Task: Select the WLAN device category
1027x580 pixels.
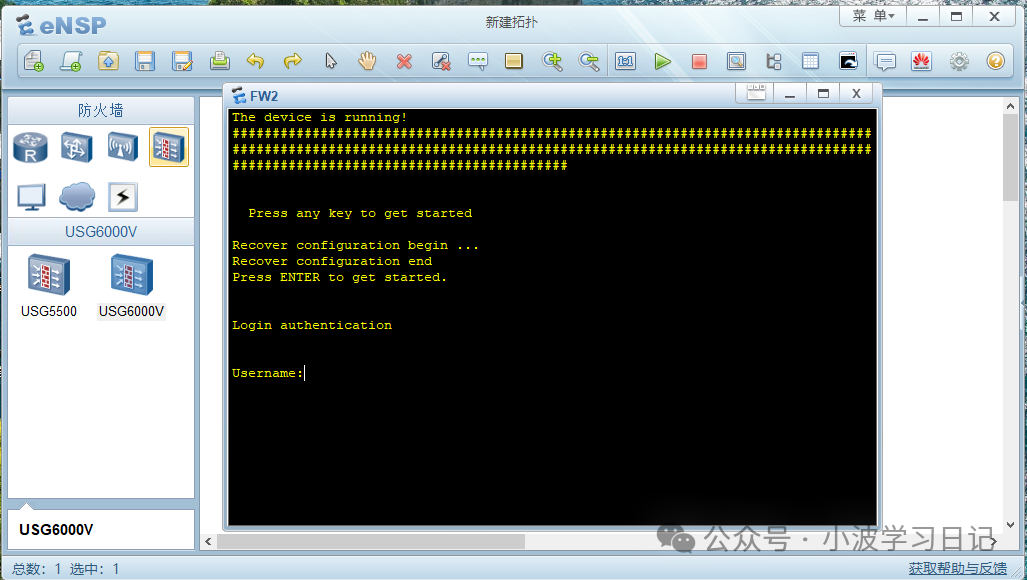Action: coord(122,147)
